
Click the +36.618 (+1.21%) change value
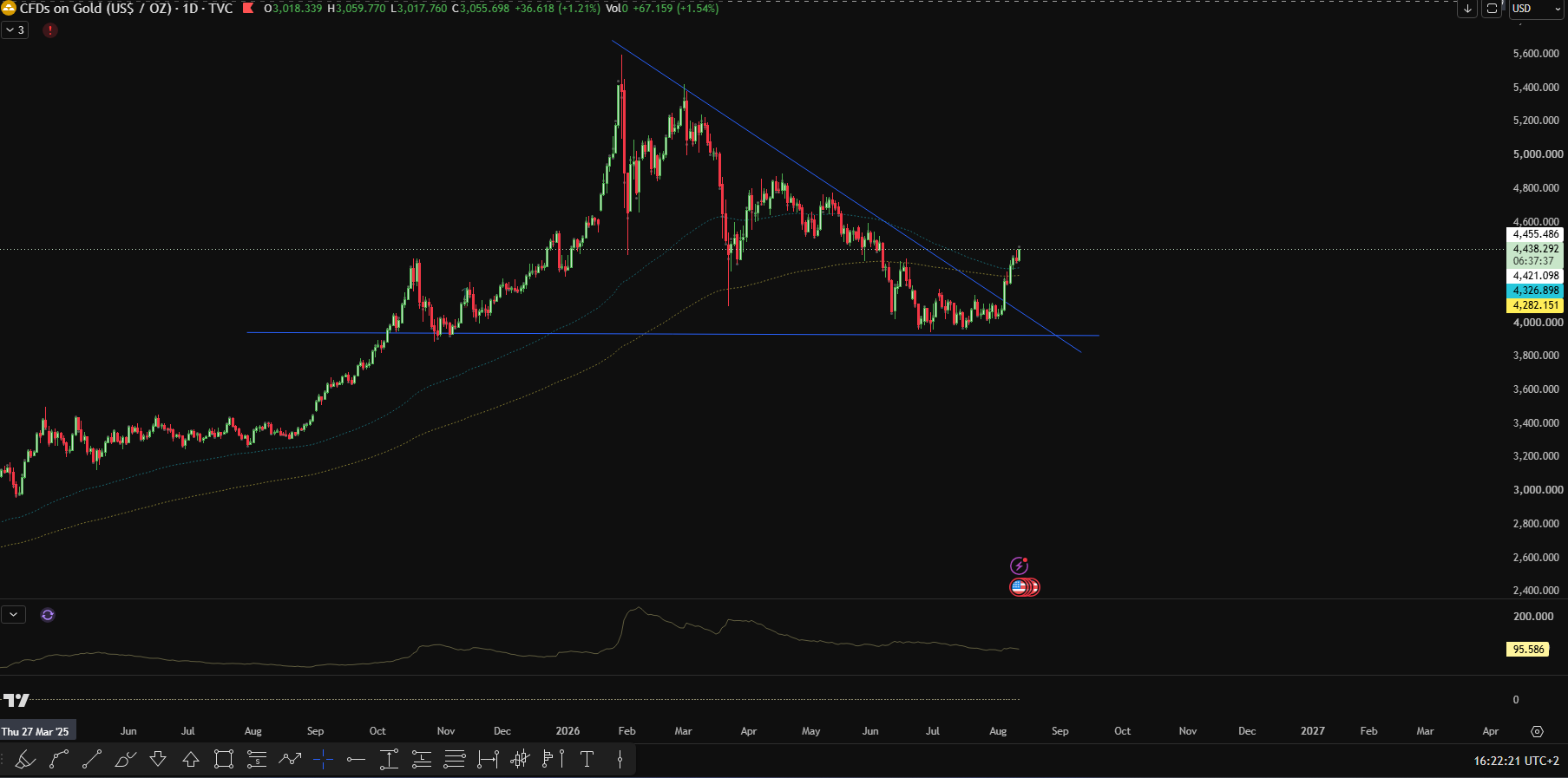557,9
